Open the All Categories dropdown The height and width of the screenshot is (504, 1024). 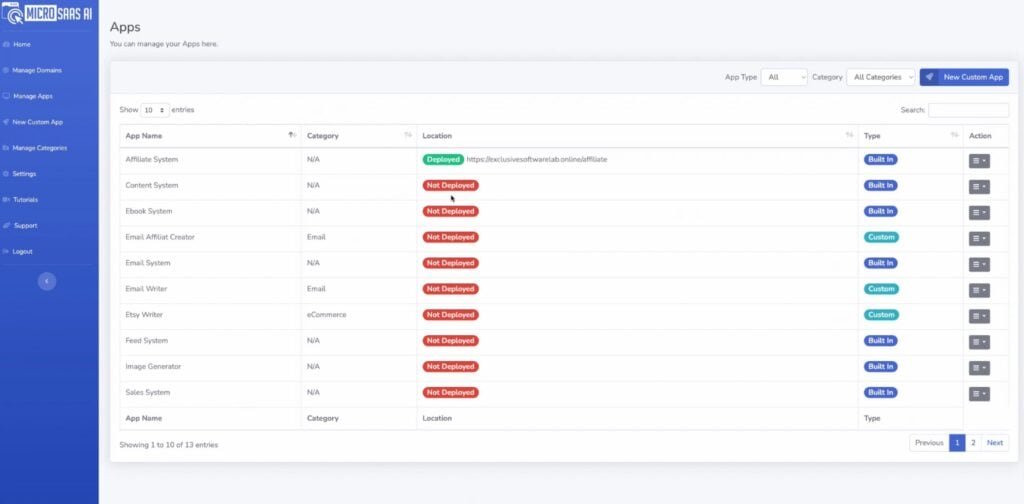point(880,77)
